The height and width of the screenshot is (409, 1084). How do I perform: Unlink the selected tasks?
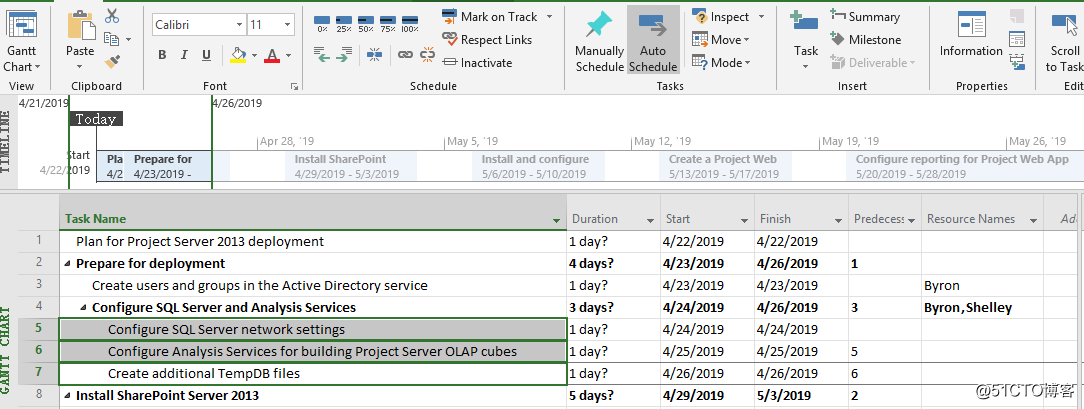[x=427, y=55]
